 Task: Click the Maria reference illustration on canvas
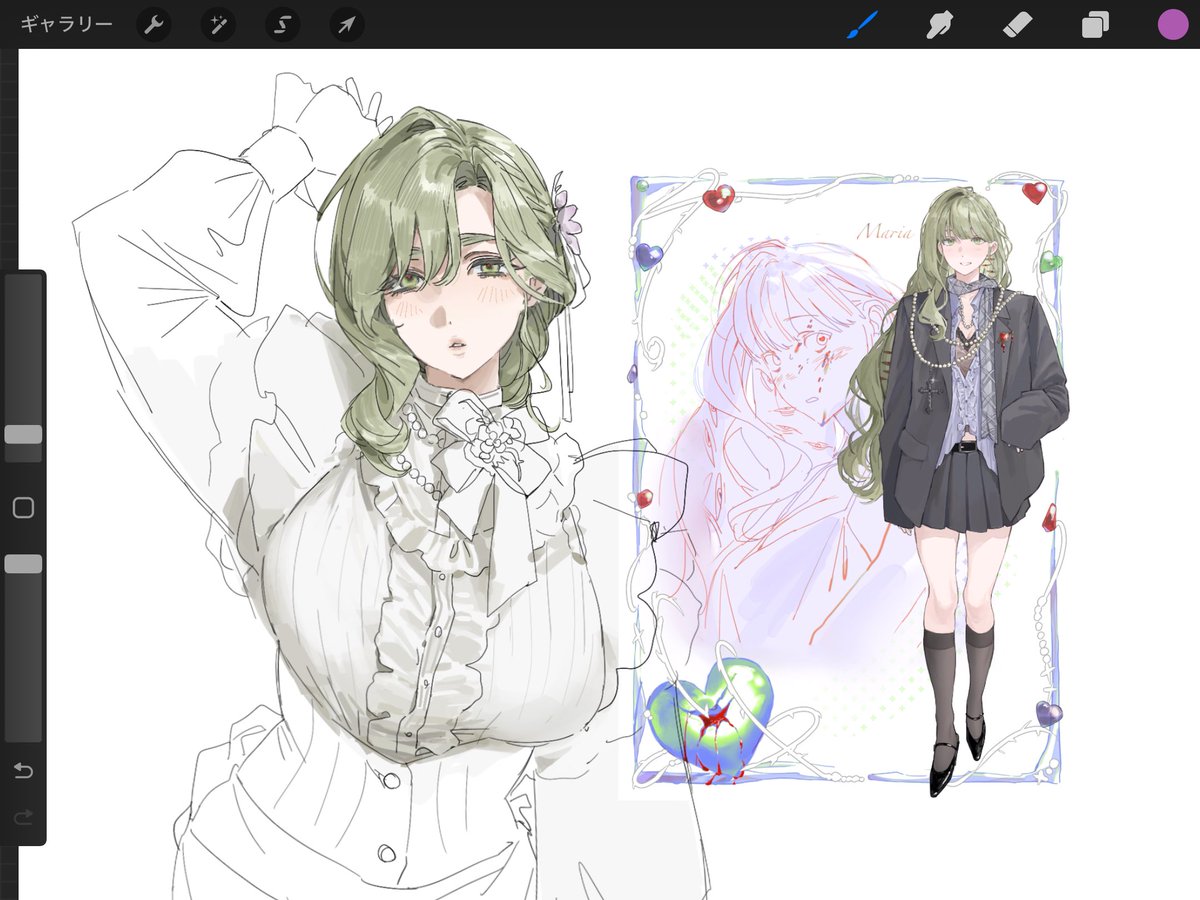(849, 482)
